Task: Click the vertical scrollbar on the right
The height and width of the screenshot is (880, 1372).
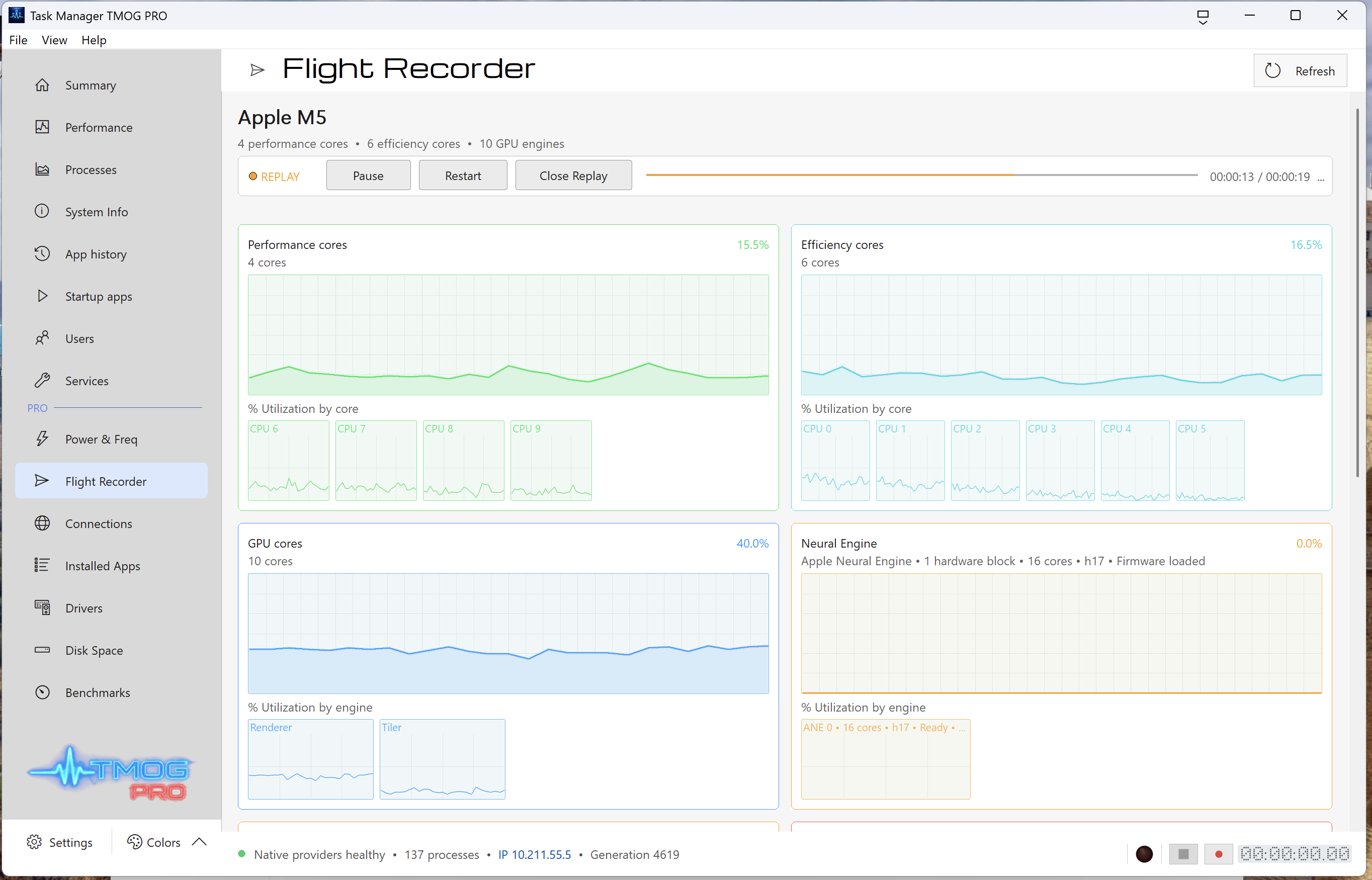Action: tap(1358, 293)
